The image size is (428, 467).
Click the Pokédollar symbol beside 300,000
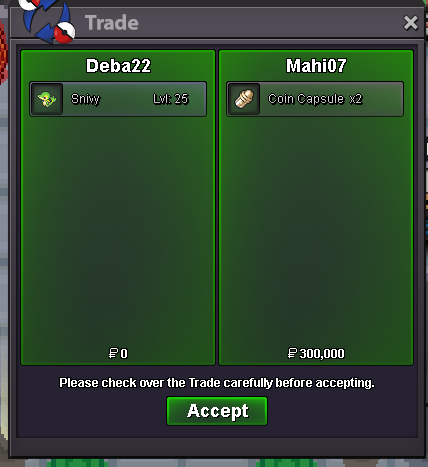tap(292, 353)
